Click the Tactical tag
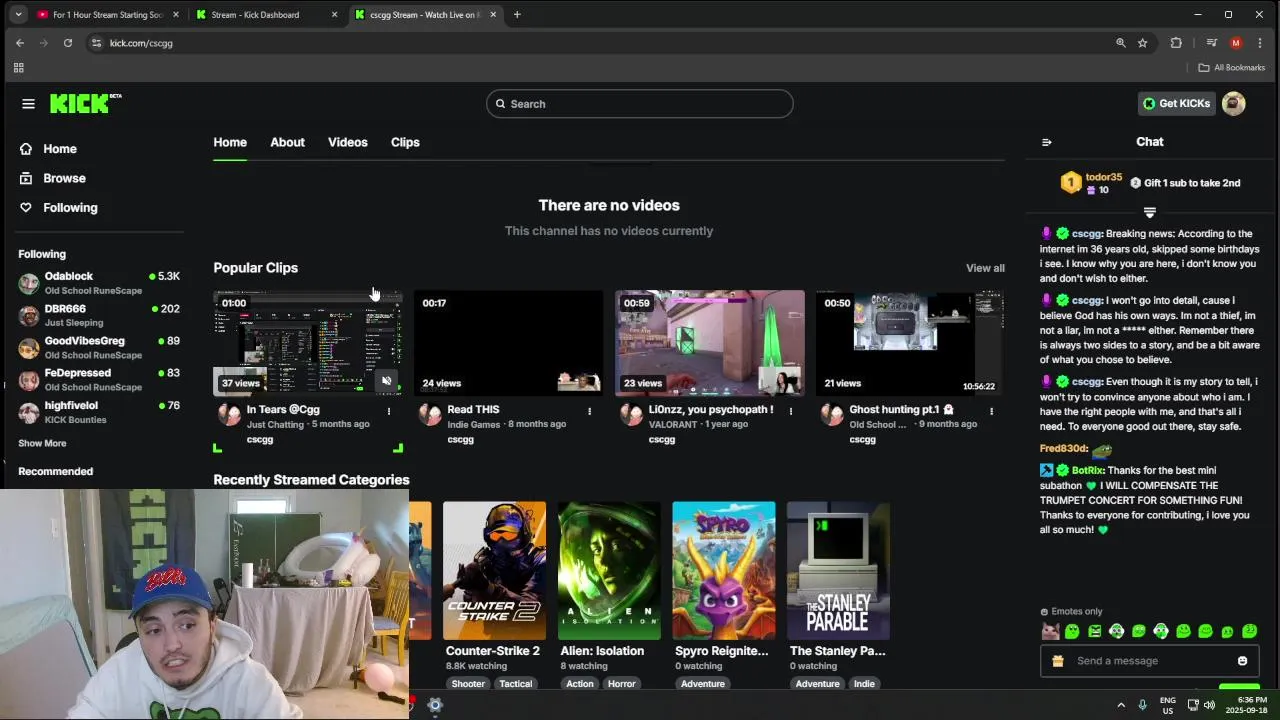Screen dimensions: 1280x720 pos(516,684)
